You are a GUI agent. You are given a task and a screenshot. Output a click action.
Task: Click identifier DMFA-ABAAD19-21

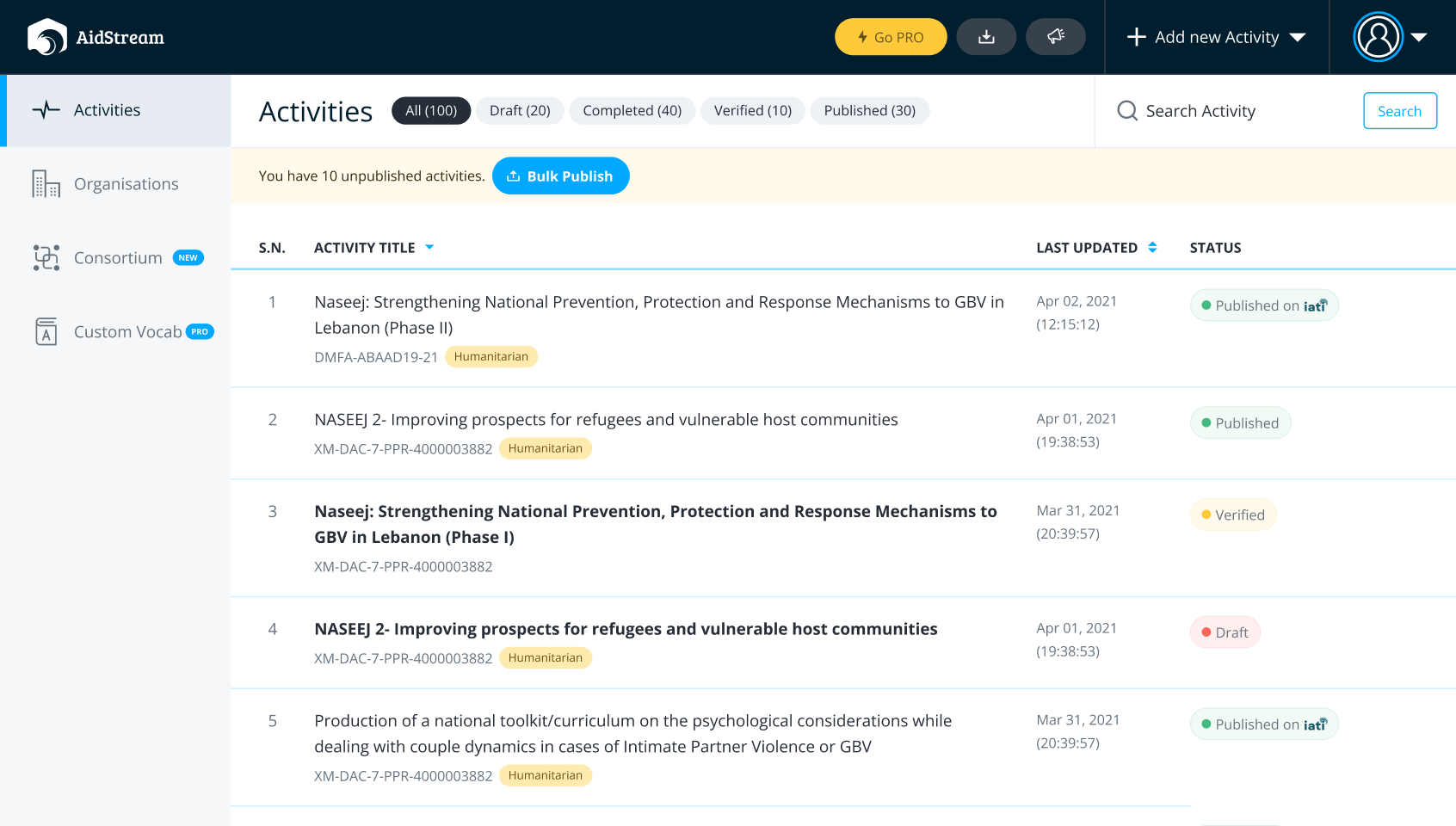(x=376, y=357)
